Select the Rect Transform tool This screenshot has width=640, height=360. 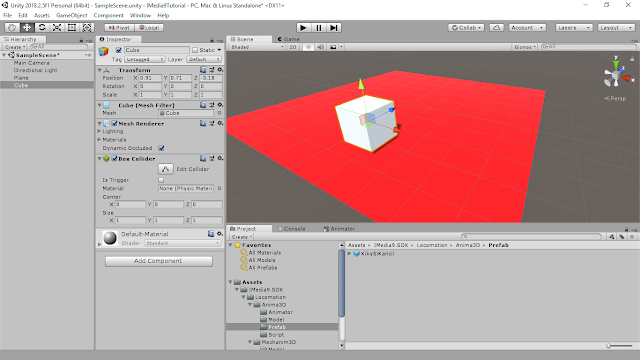click(x=72, y=27)
